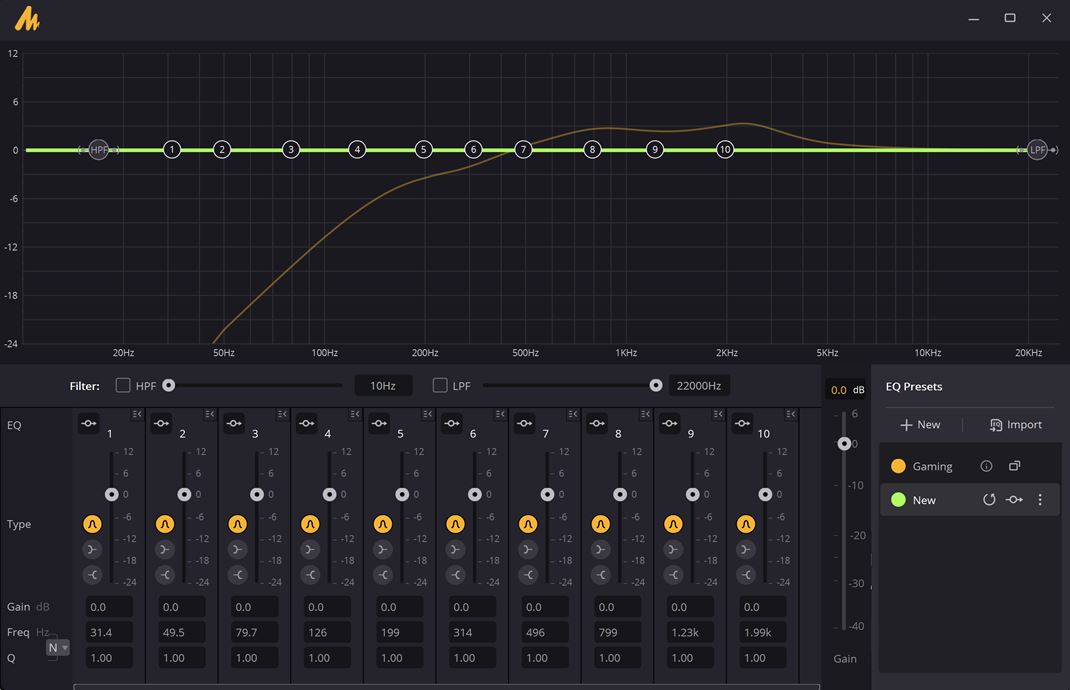
Task: Collapse EQ band 1 with its corner icon
Action: 137,414
